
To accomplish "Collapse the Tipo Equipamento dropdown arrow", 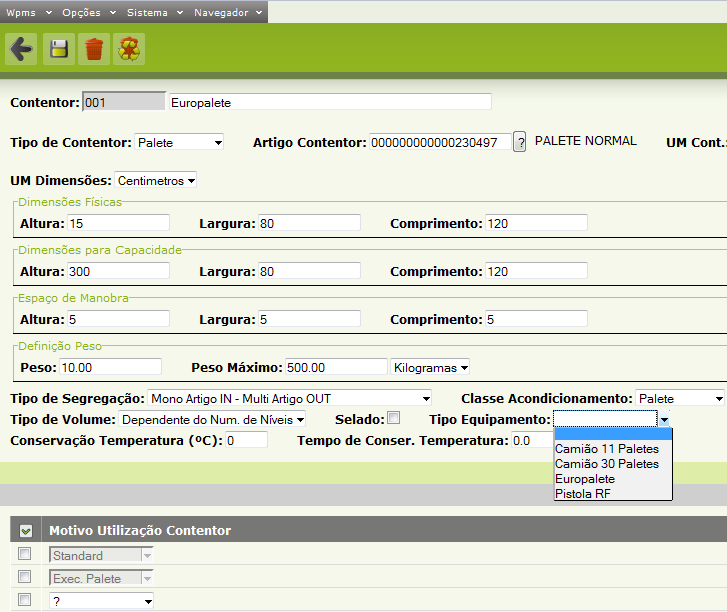I will (664, 420).
